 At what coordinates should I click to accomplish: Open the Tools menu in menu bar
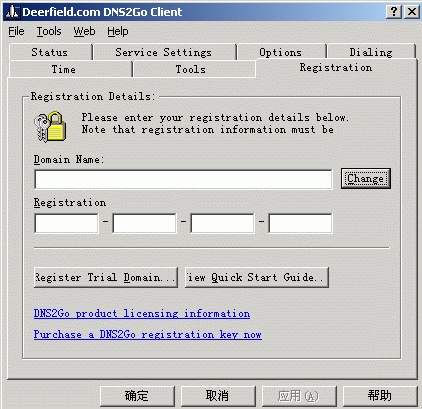click(49, 31)
